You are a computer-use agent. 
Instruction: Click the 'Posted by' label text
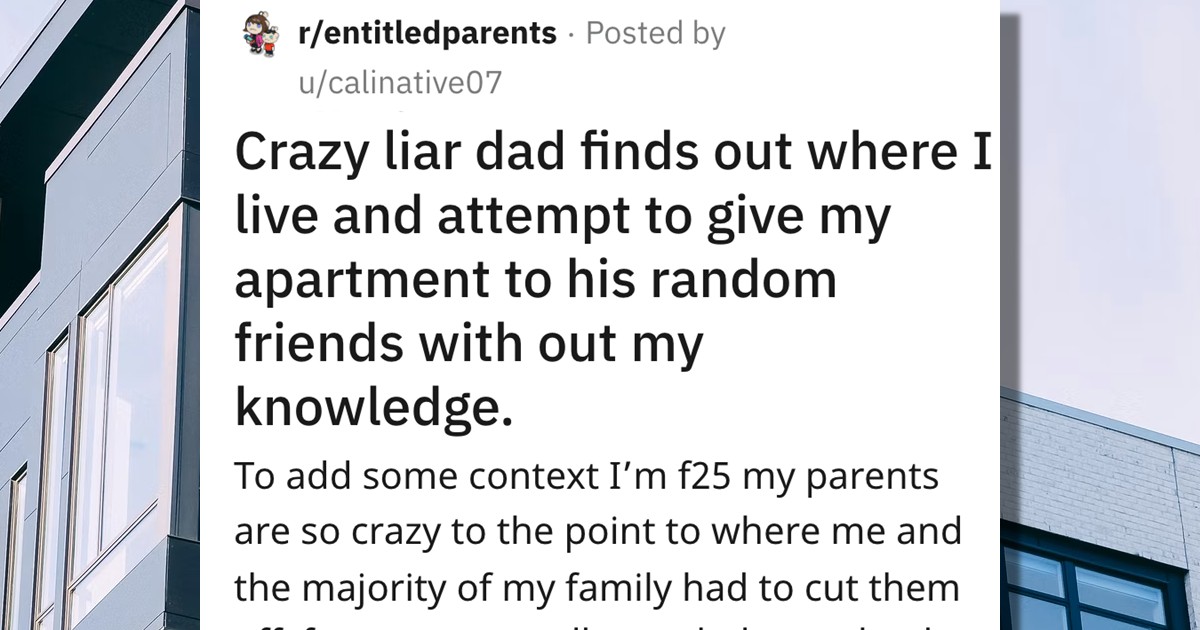click(655, 32)
